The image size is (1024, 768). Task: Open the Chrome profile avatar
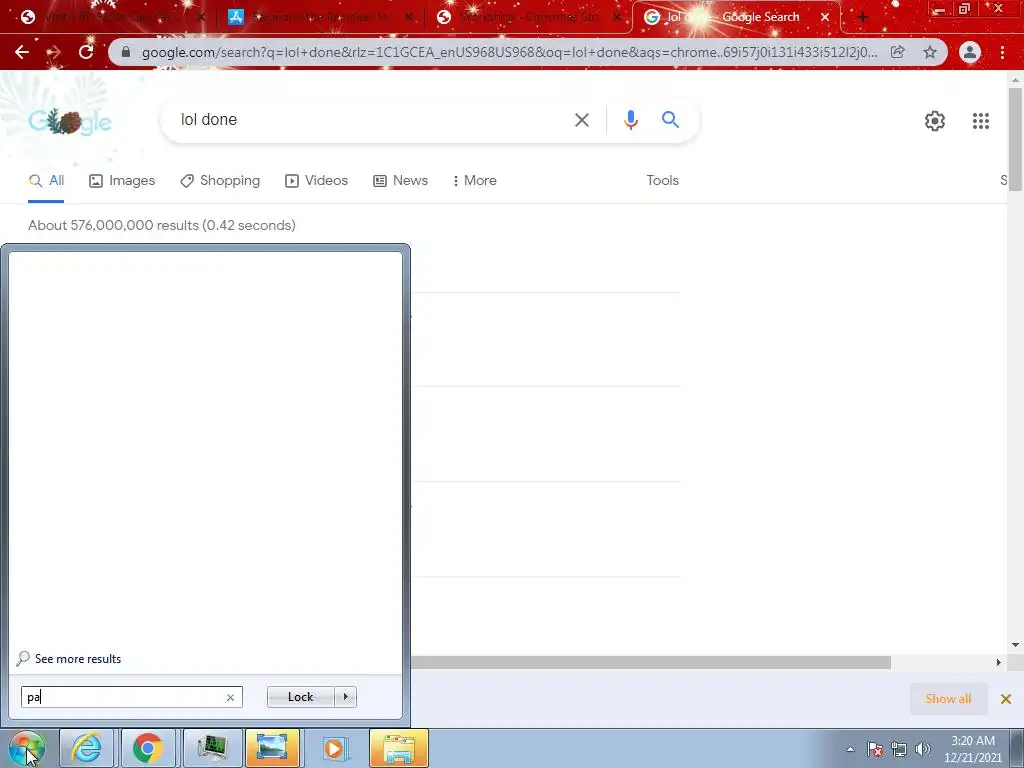click(970, 52)
